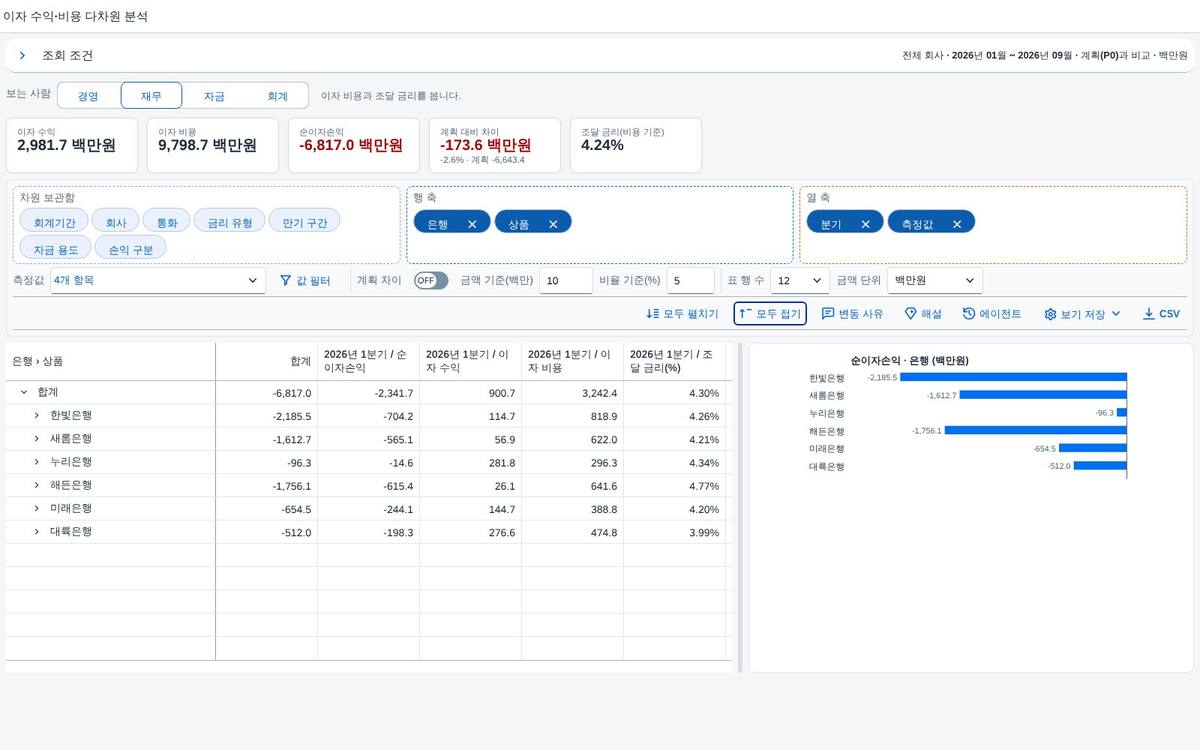Viewport: 1200px width, 750px height.
Task: Expand the 해든은행 row
Action: click(x=36, y=485)
